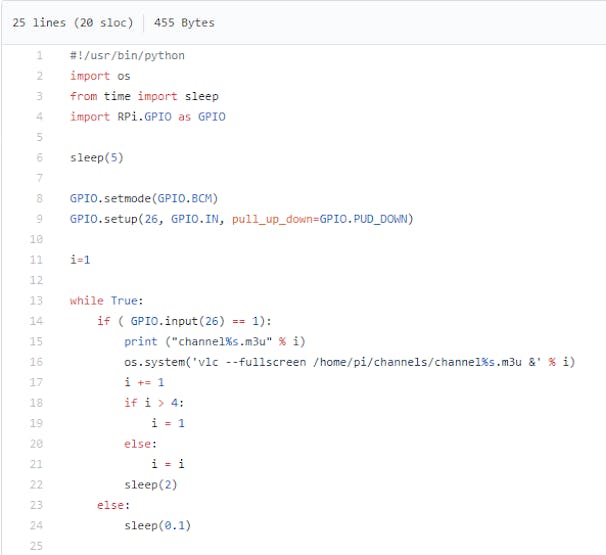This screenshot has width=606, height=555.
Task: Click the 'sleep(5)' call
Action: coord(97,158)
